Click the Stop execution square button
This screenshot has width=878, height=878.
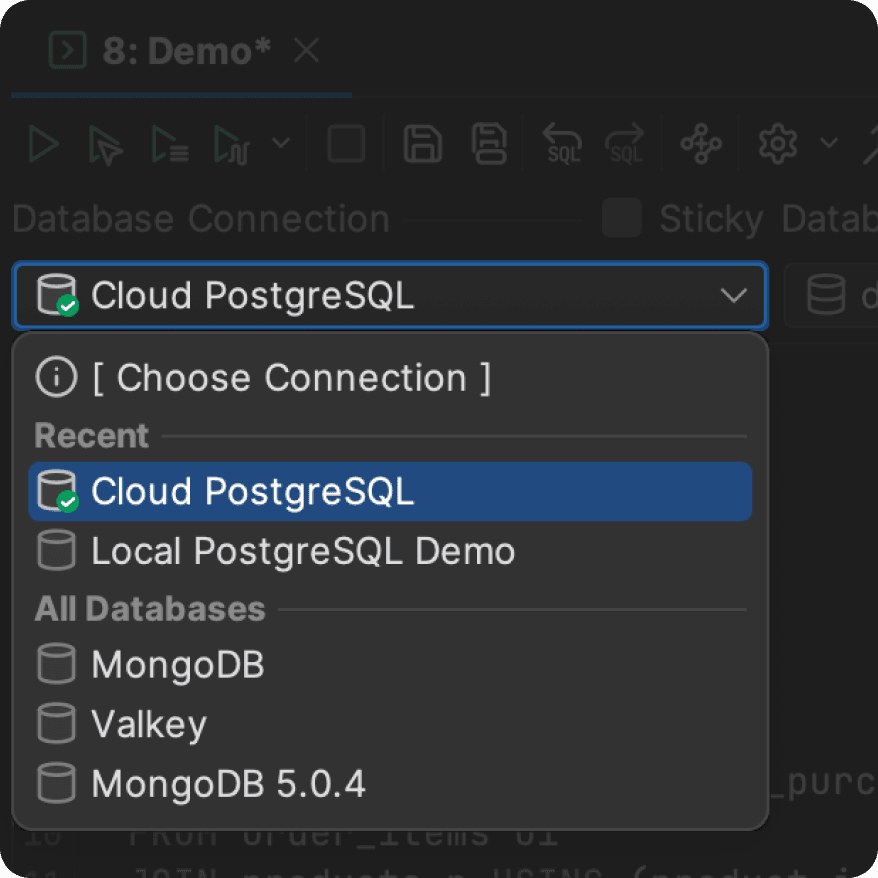click(x=346, y=145)
